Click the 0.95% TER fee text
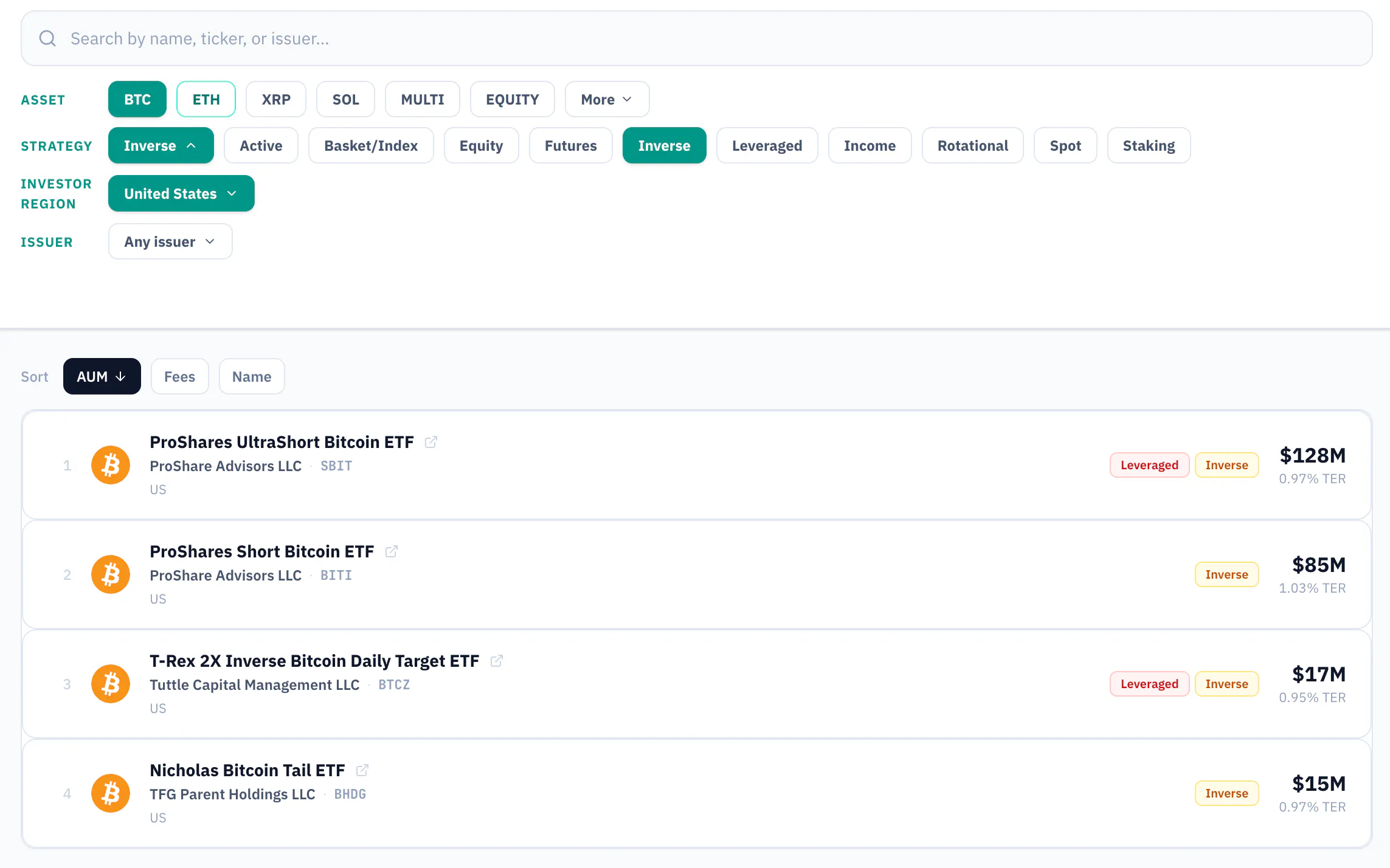This screenshot has width=1390, height=868. click(x=1312, y=698)
